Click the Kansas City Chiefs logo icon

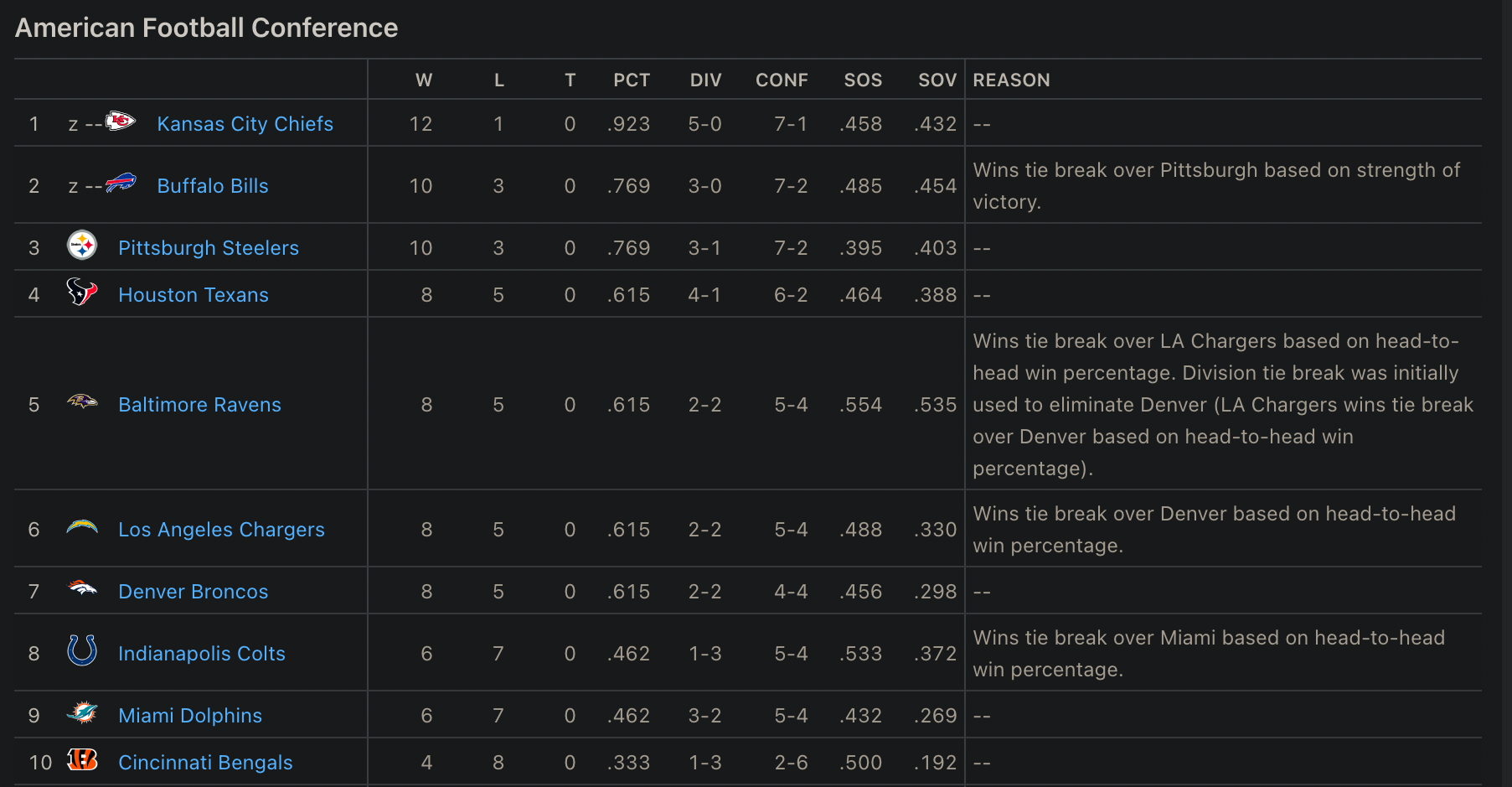[x=121, y=122]
